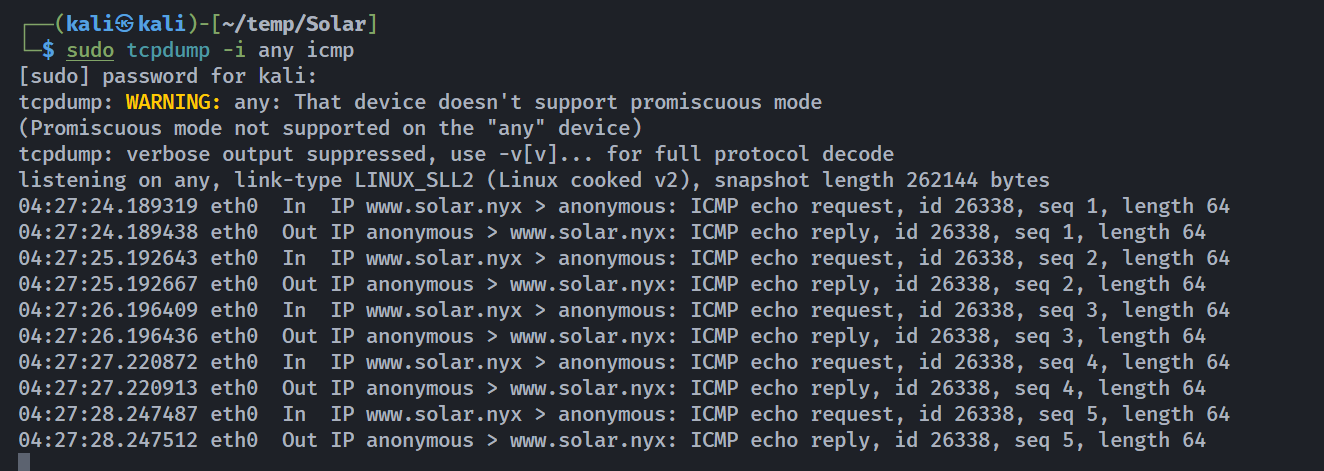Click the timestamp 04:27:25.192643

tap(108, 258)
